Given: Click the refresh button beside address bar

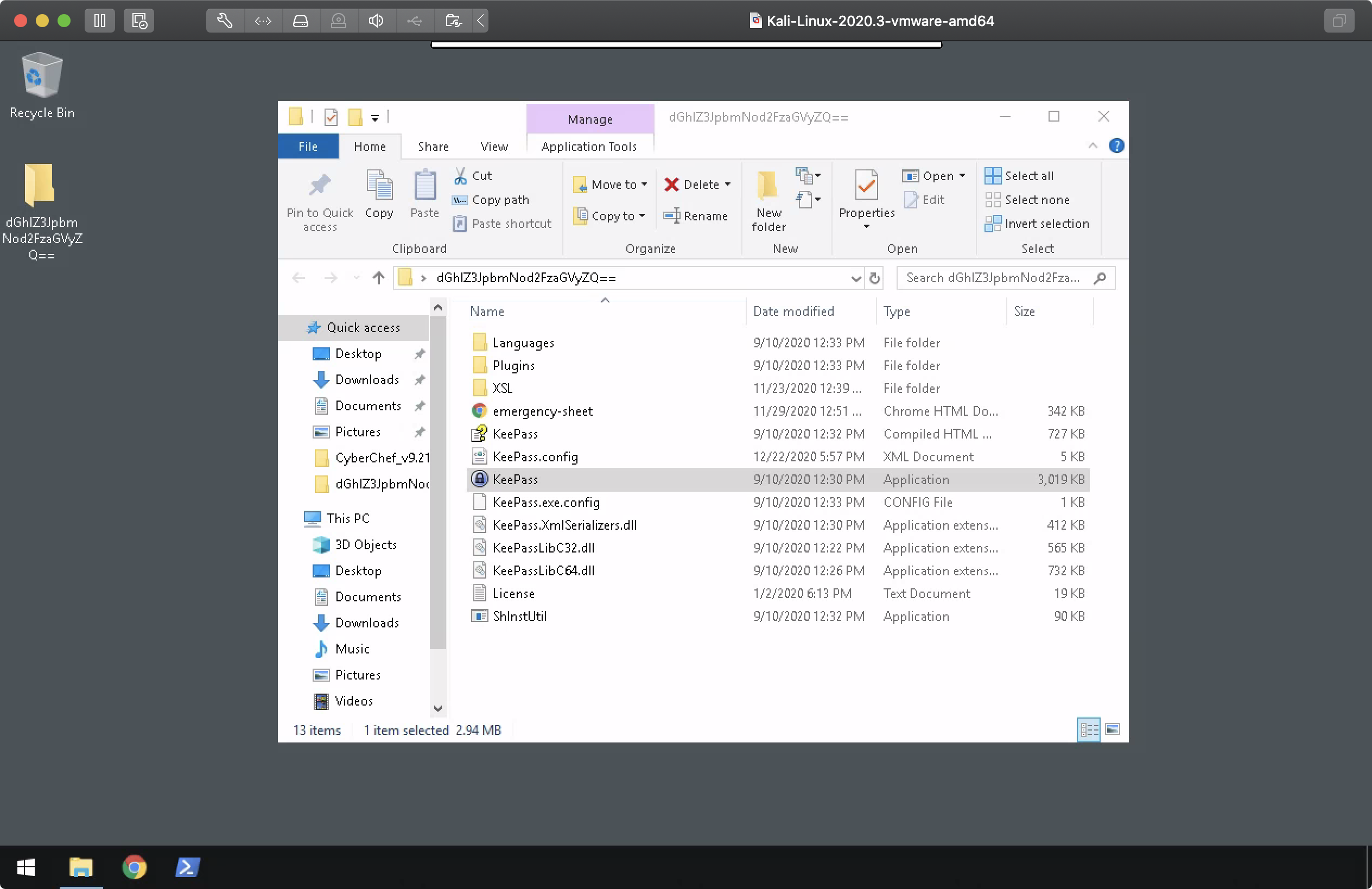Looking at the screenshot, I should pyautogui.click(x=874, y=278).
